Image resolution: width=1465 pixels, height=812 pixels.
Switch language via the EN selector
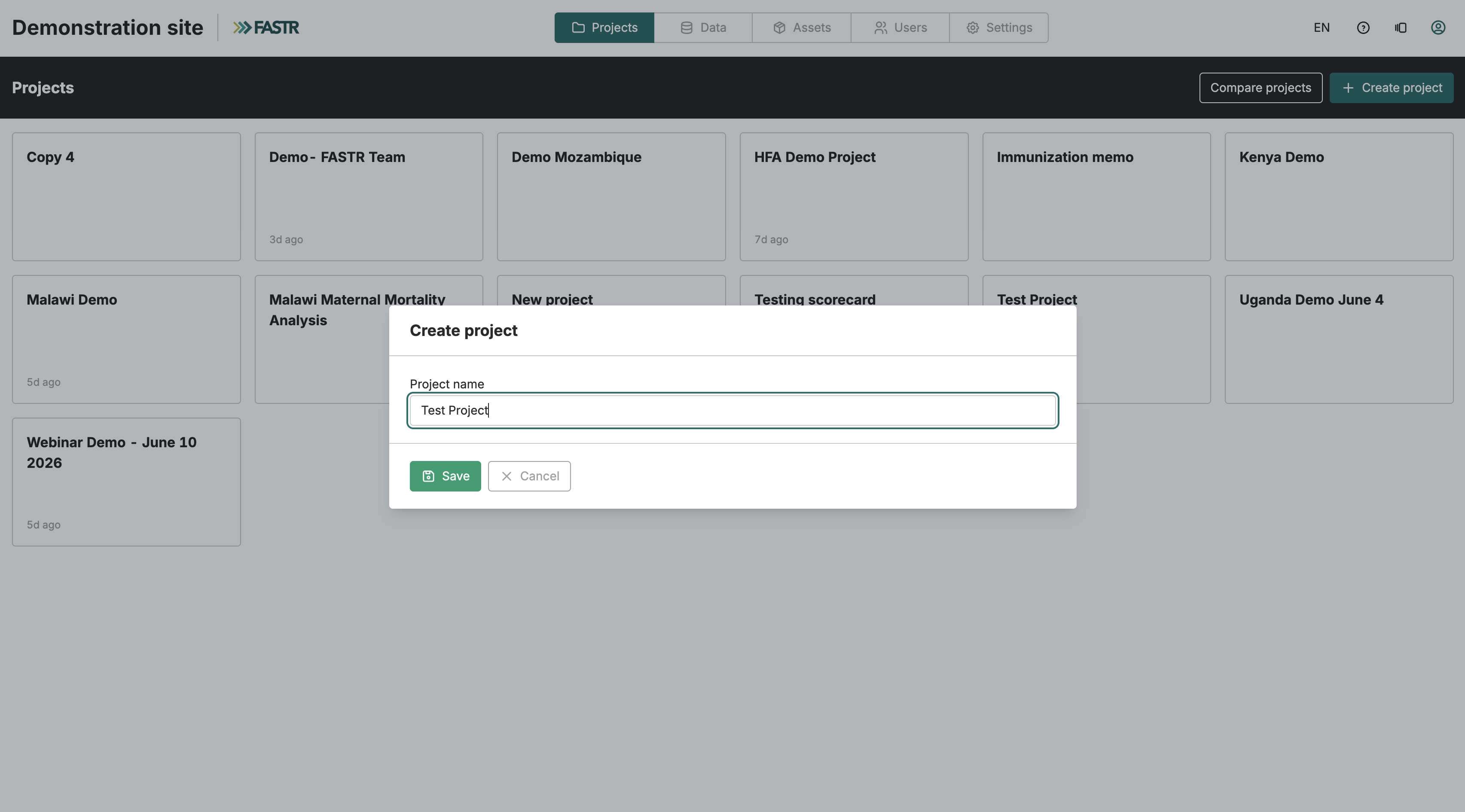click(1321, 27)
